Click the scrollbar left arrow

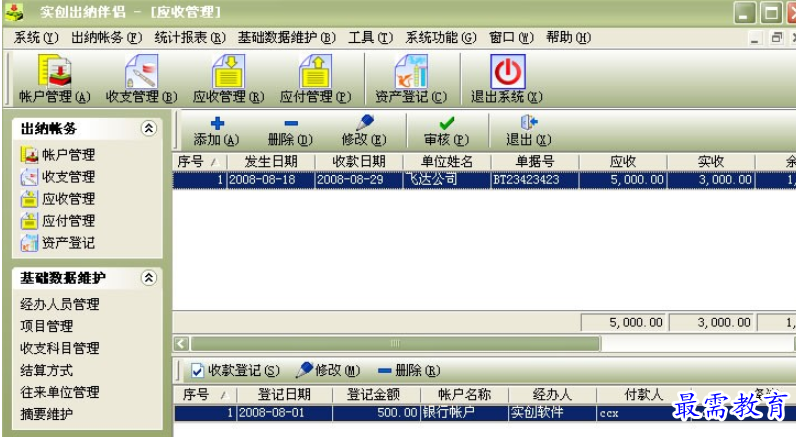181,344
